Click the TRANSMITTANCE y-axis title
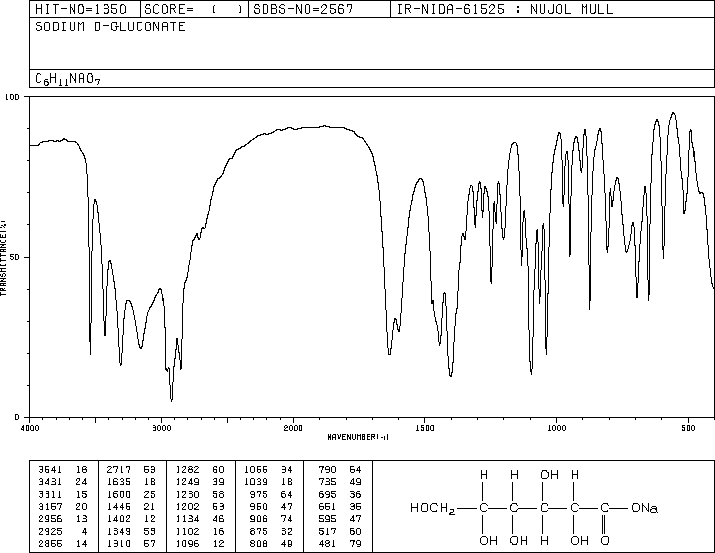This screenshot has width=715, height=553. click(x=5, y=257)
